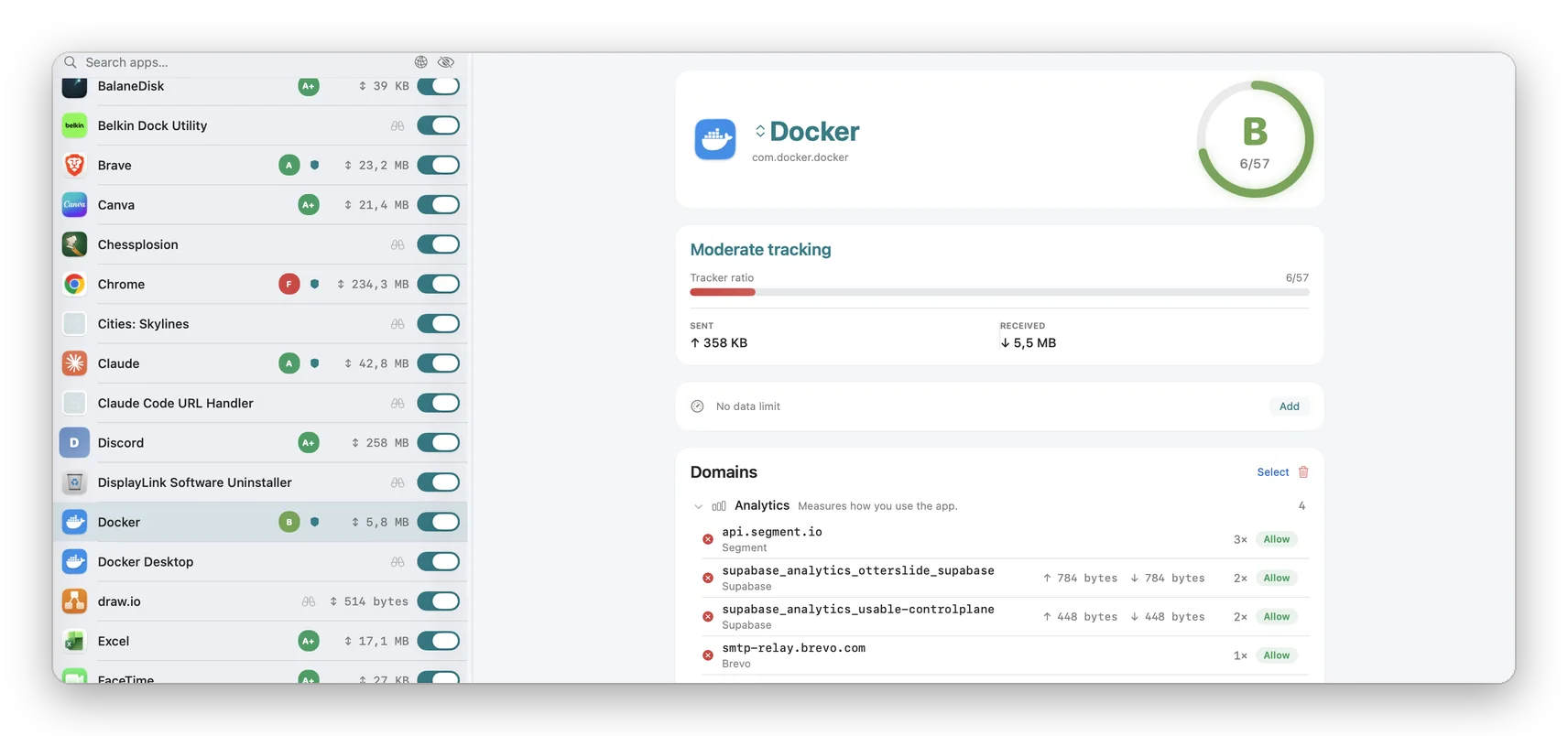The width and height of the screenshot is (1568, 736).
Task: Allow the supabase_analytics_otterslide_supabase domain
Action: [1277, 578]
